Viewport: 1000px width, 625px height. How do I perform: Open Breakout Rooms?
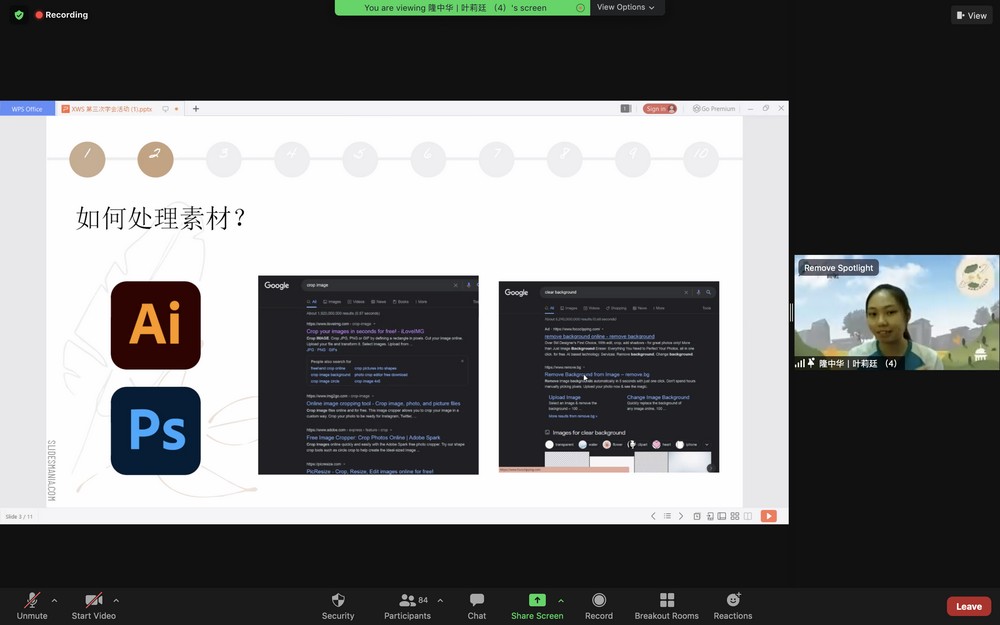coord(666,606)
